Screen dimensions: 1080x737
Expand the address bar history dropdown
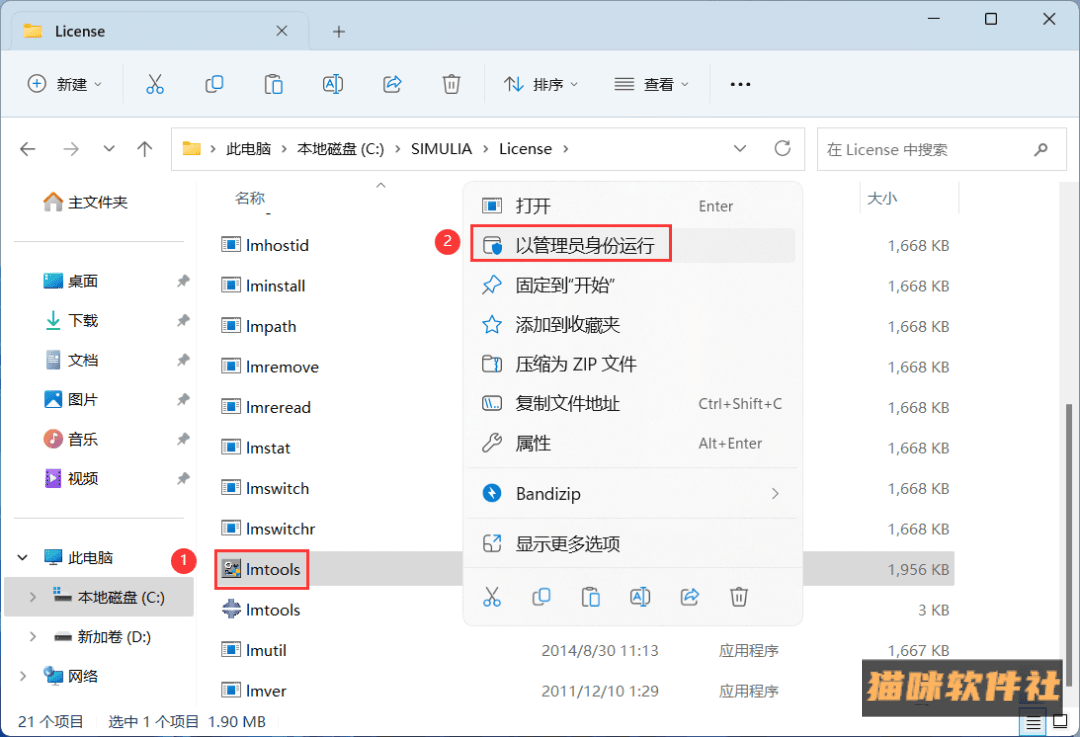(740, 149)
